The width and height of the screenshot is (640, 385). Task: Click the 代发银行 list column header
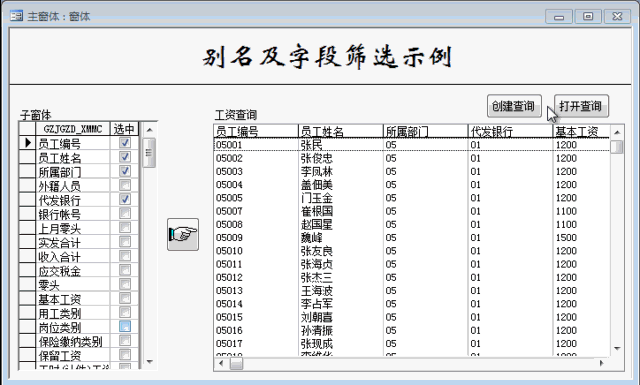(x=511, y=131)
